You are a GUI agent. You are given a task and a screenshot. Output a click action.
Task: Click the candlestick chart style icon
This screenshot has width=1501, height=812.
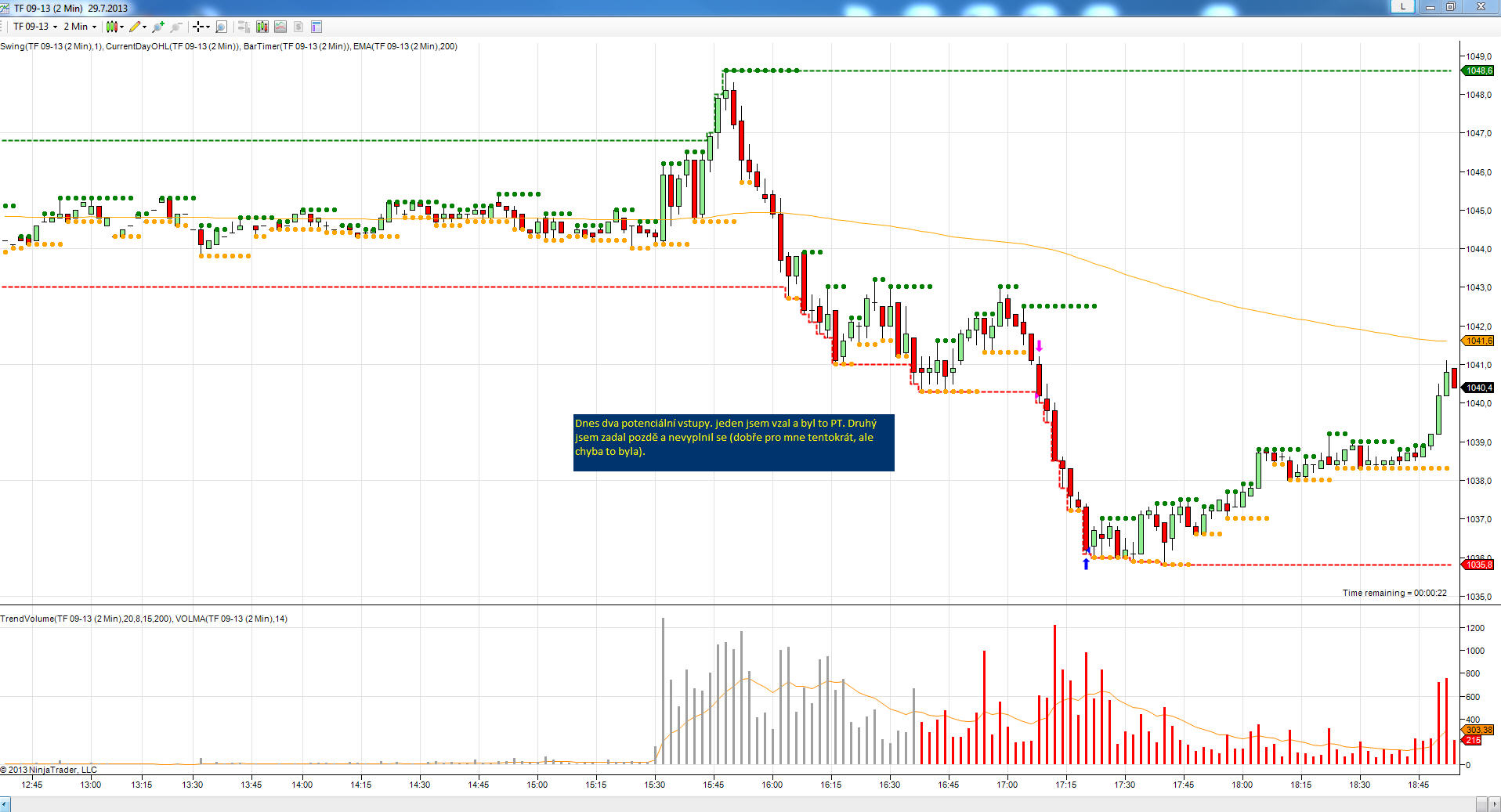click(x=112, y=27)
